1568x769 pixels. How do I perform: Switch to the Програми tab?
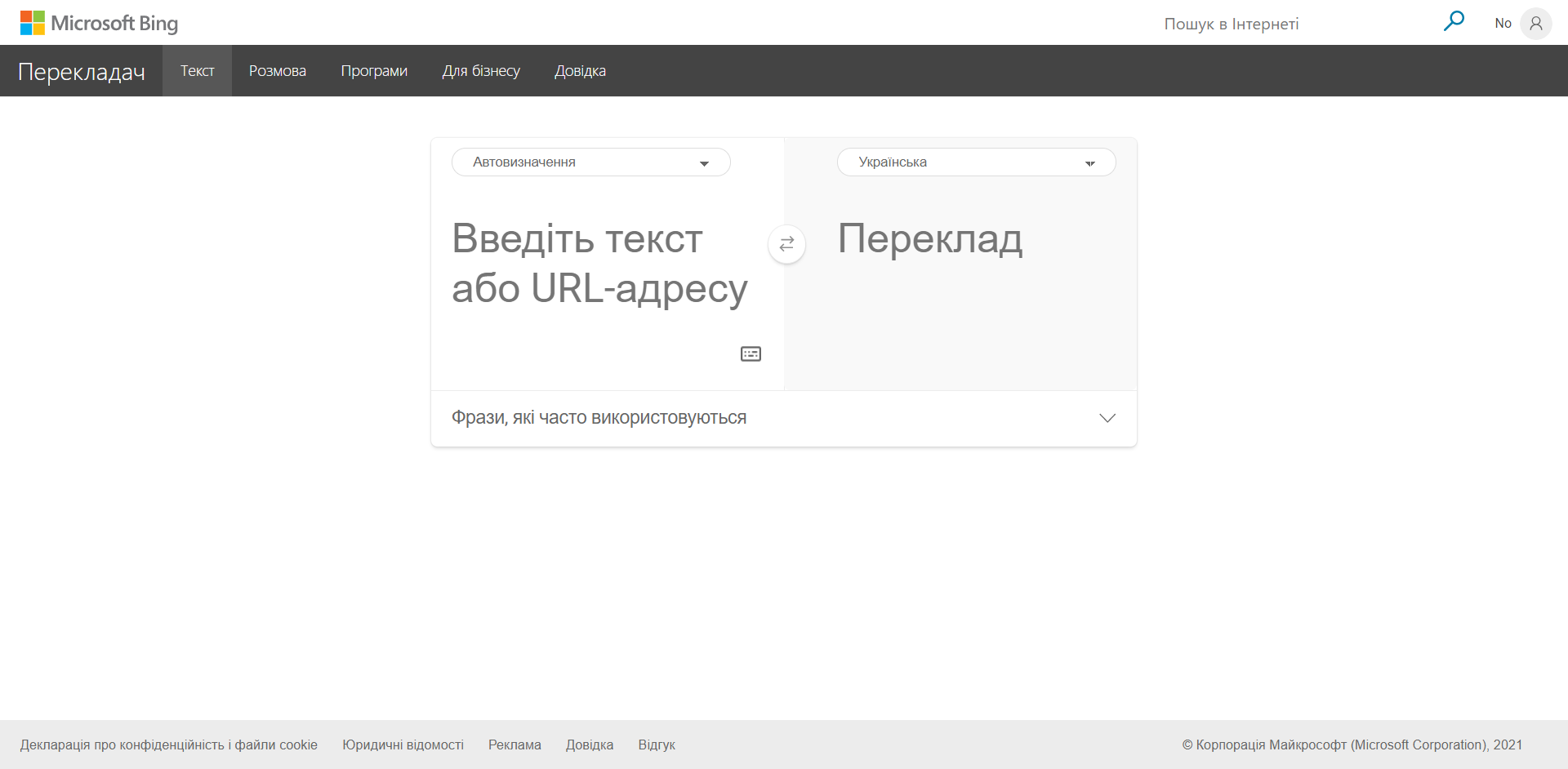click(374, 70)
